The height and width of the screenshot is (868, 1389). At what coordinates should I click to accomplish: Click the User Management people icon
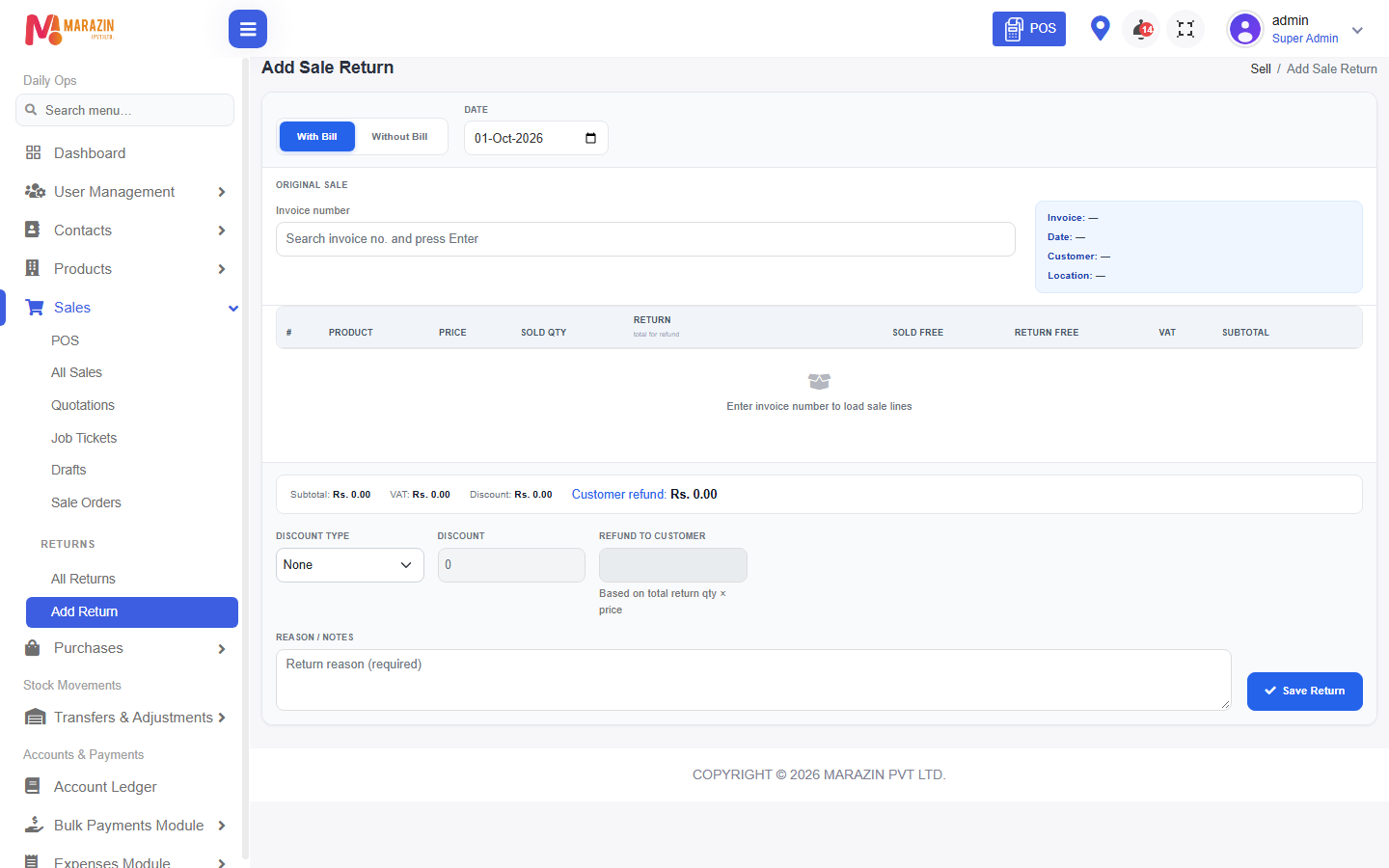[x=35, y=191]
